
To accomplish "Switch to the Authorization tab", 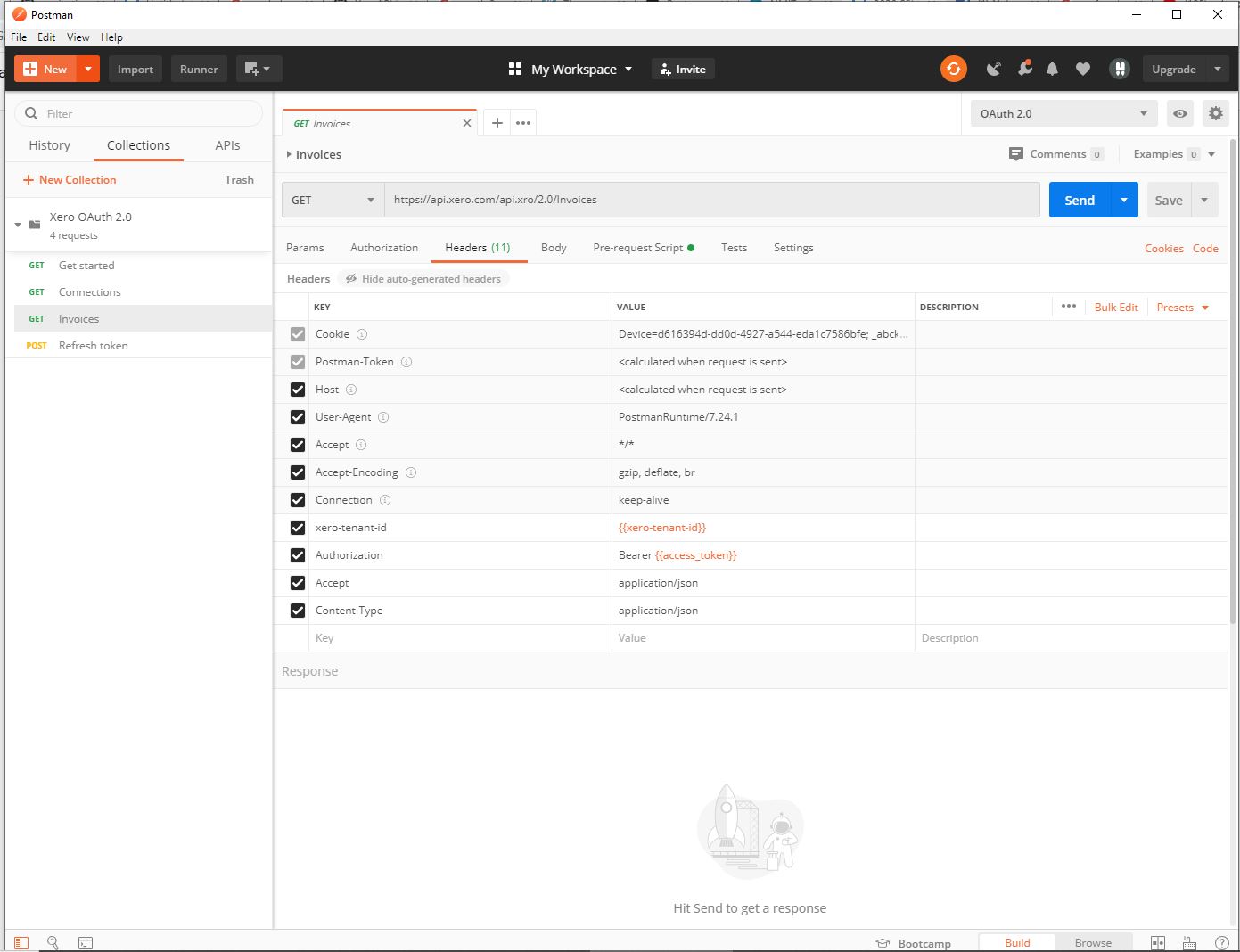I will point(384,248).
